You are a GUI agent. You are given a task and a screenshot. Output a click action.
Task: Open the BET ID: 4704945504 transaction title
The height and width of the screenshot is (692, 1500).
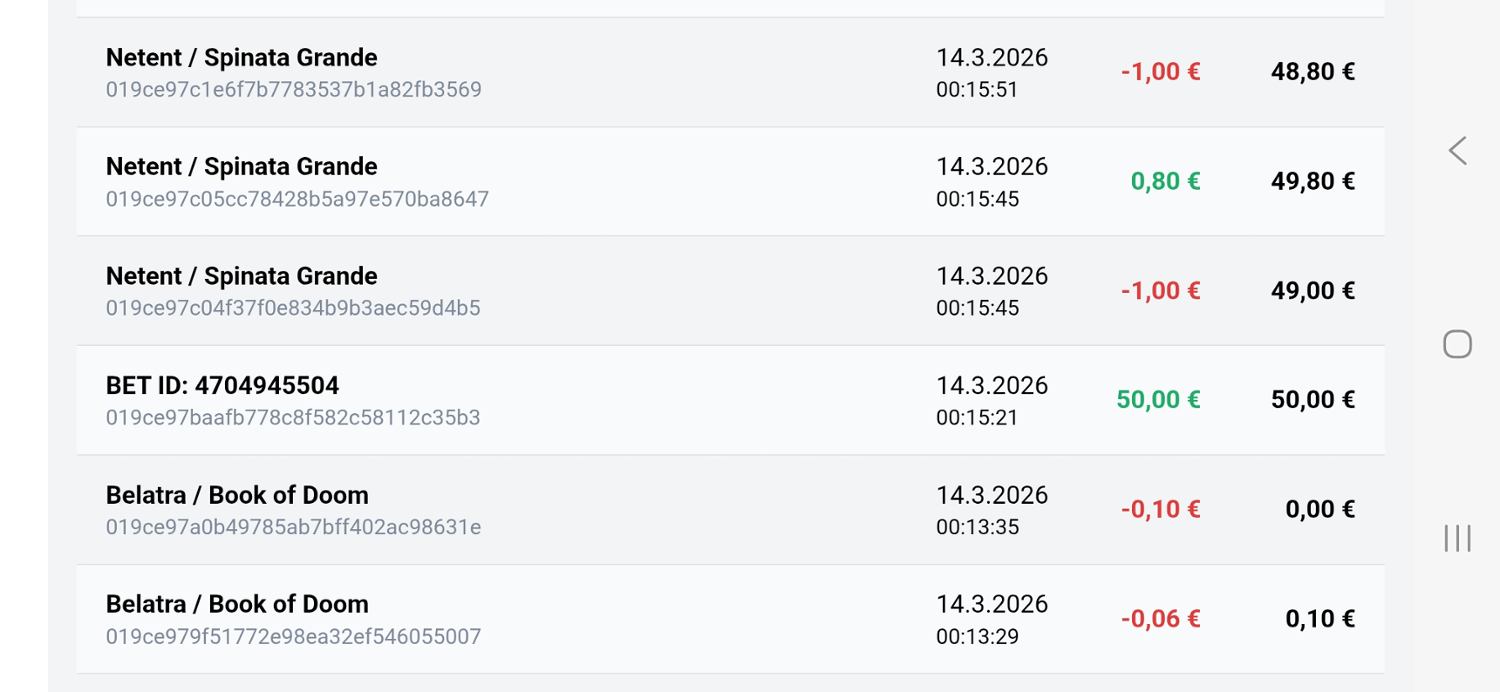tap(222, 385)
